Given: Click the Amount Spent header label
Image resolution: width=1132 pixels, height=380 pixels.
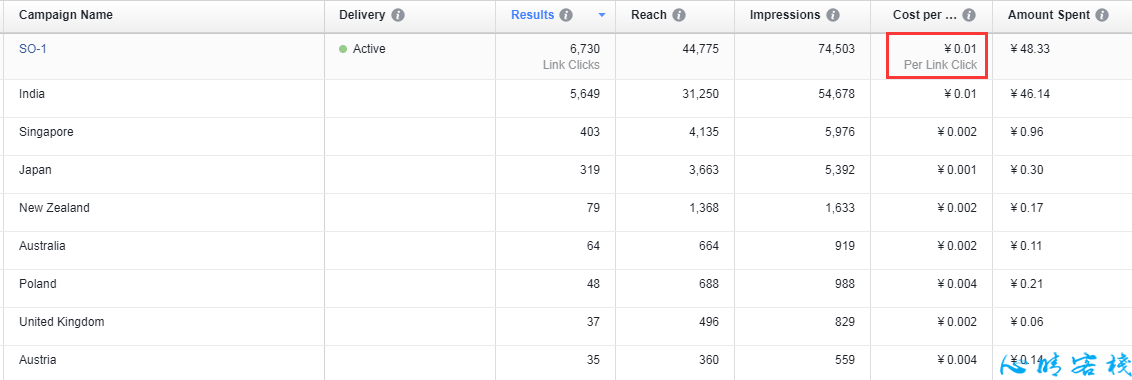Looking at the screenshot, I should [1049, 15].
